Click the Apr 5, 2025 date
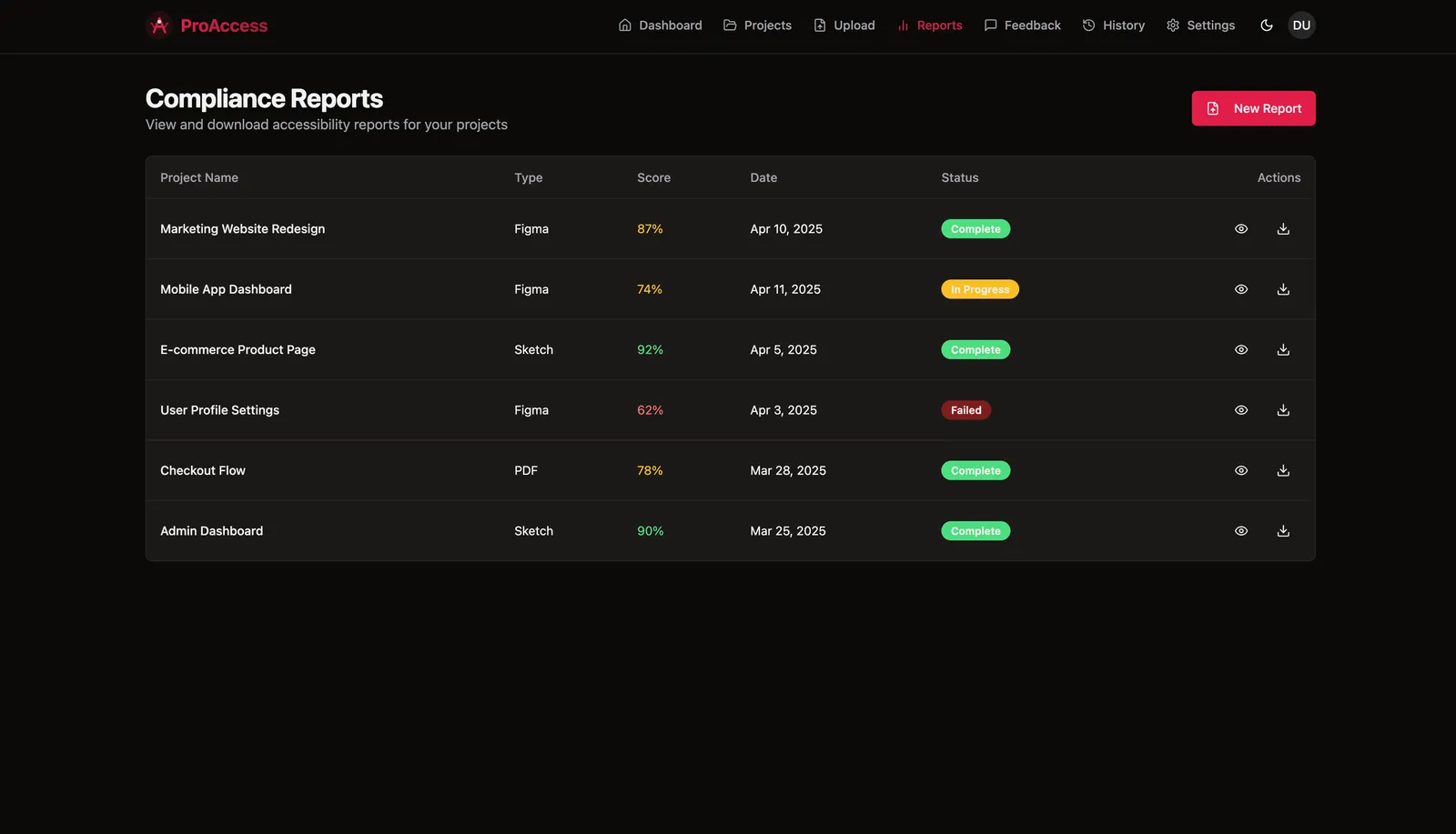Image resolution: width=1456 pixels, height=834 pixels. 784,349
